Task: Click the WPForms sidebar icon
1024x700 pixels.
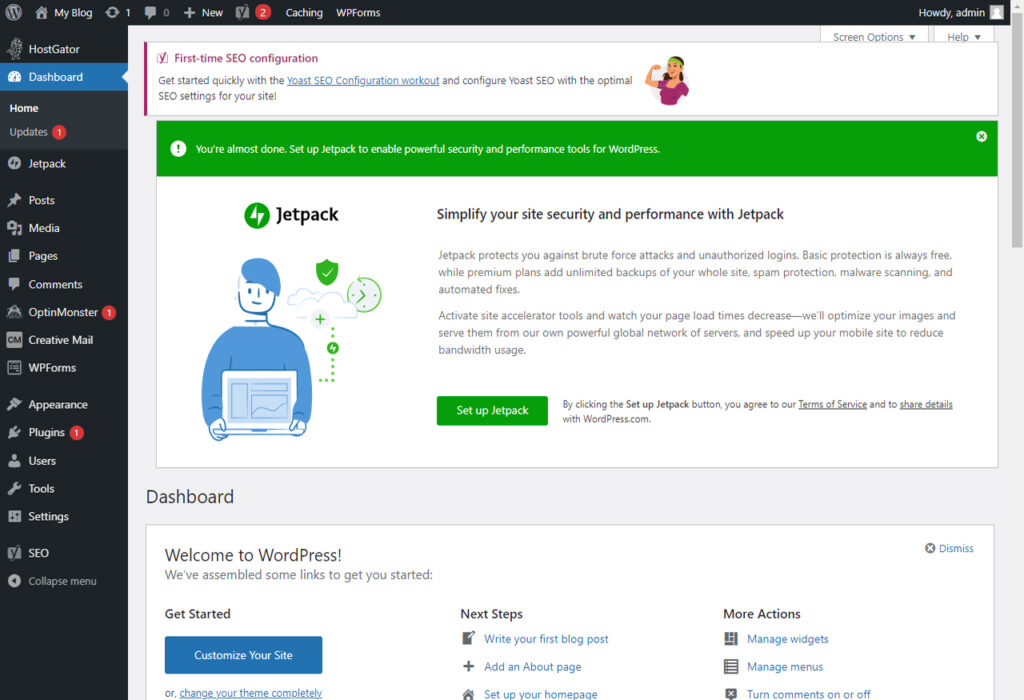Action: click(x=14, y=368)
